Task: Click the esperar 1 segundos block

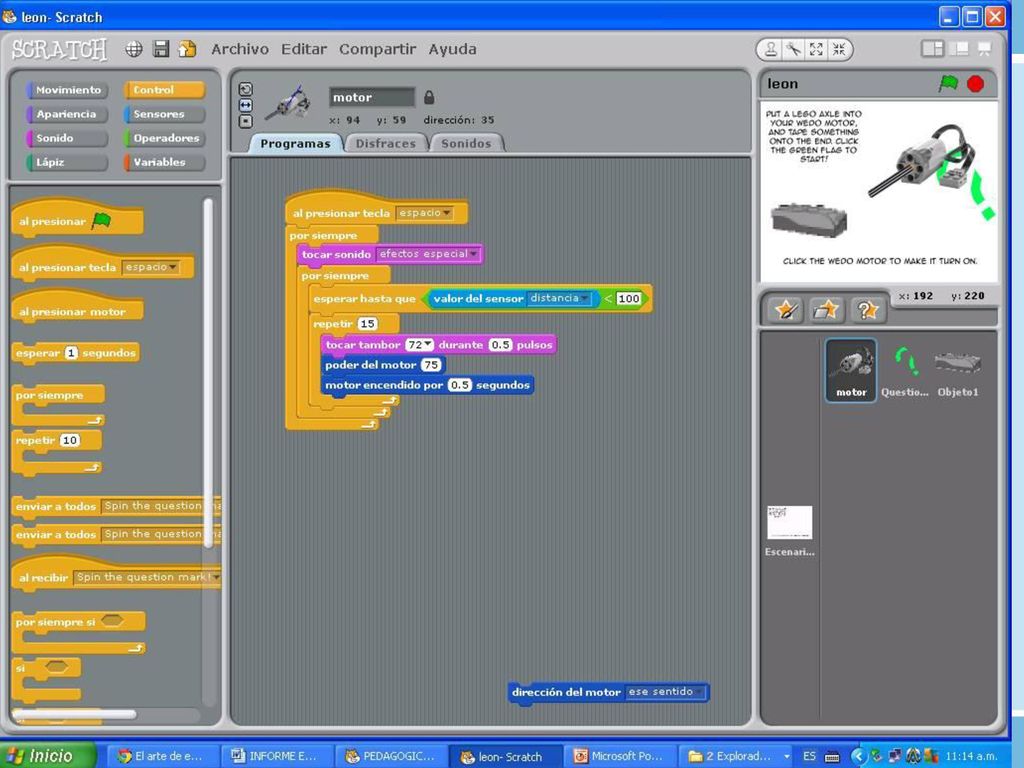Action: click(x=76, y=353)
